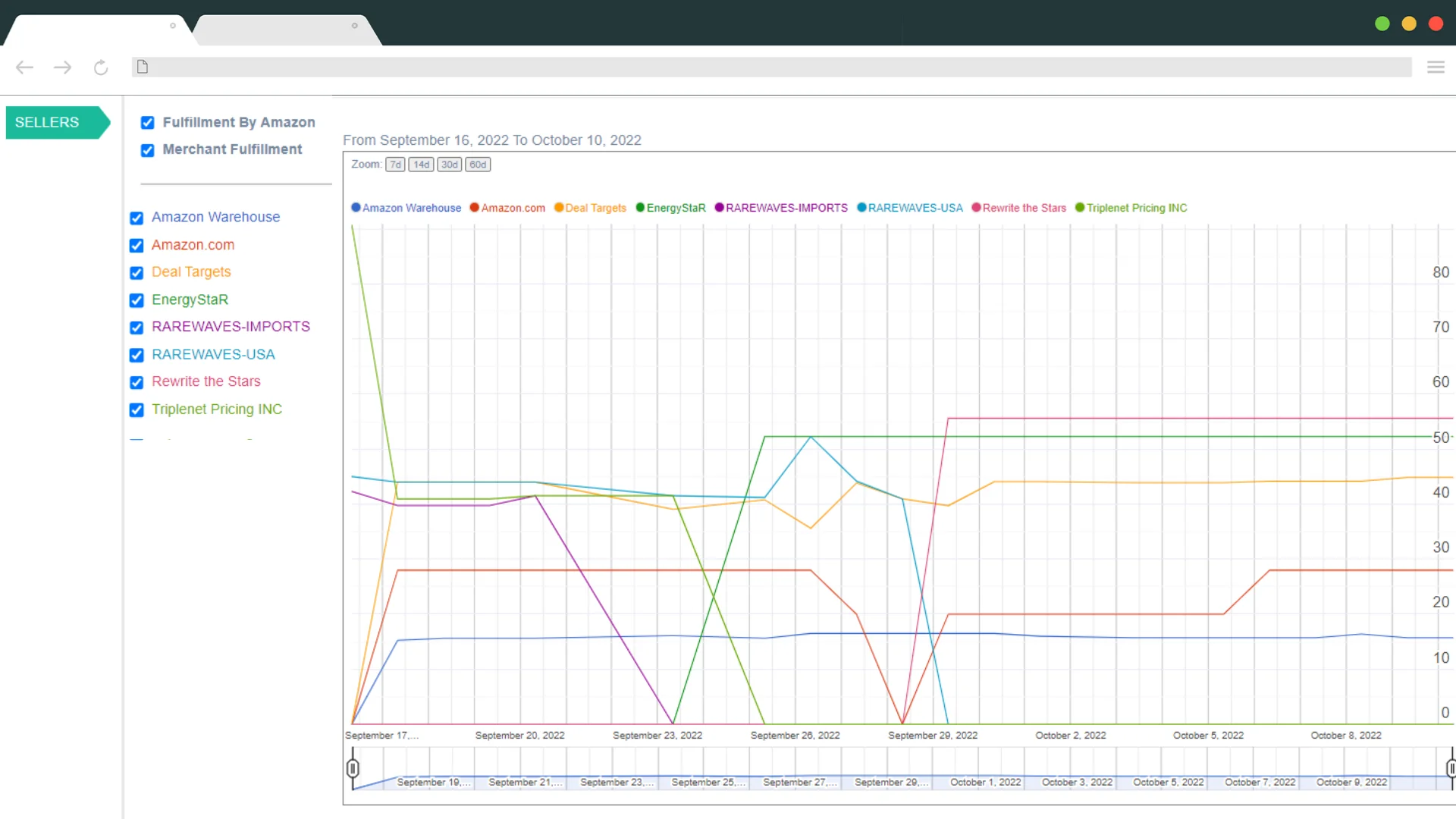Click the SELLERS tab label
Image resolution: width=1456 pixels, height=819 pixels.
pos(47,122)
